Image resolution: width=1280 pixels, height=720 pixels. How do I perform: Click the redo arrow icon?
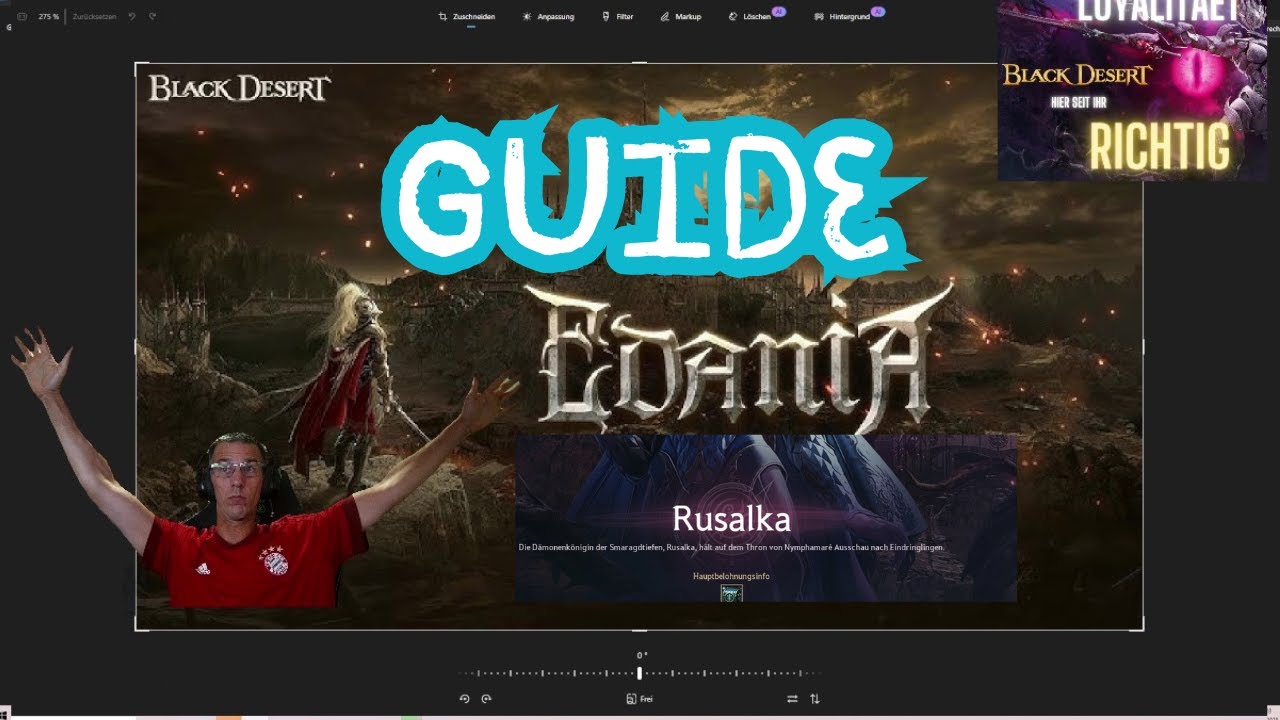(x=152, y=17)
